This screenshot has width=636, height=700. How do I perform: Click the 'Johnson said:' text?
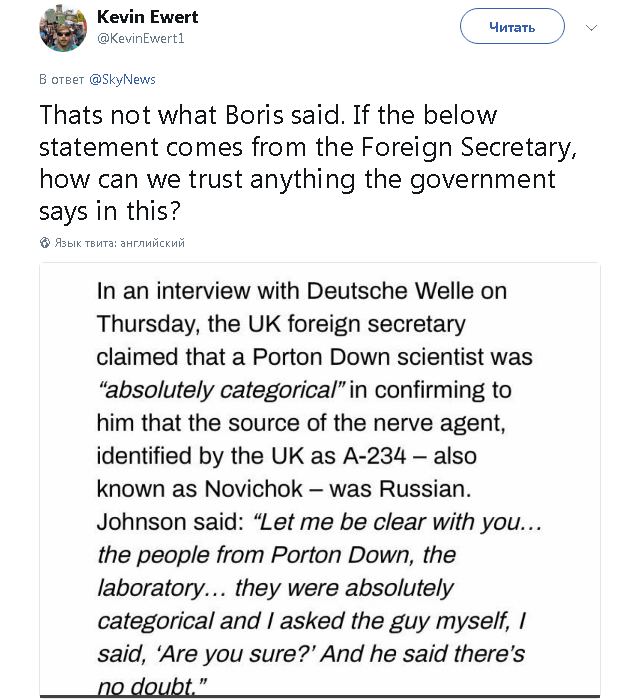click(x=169, y=521)
